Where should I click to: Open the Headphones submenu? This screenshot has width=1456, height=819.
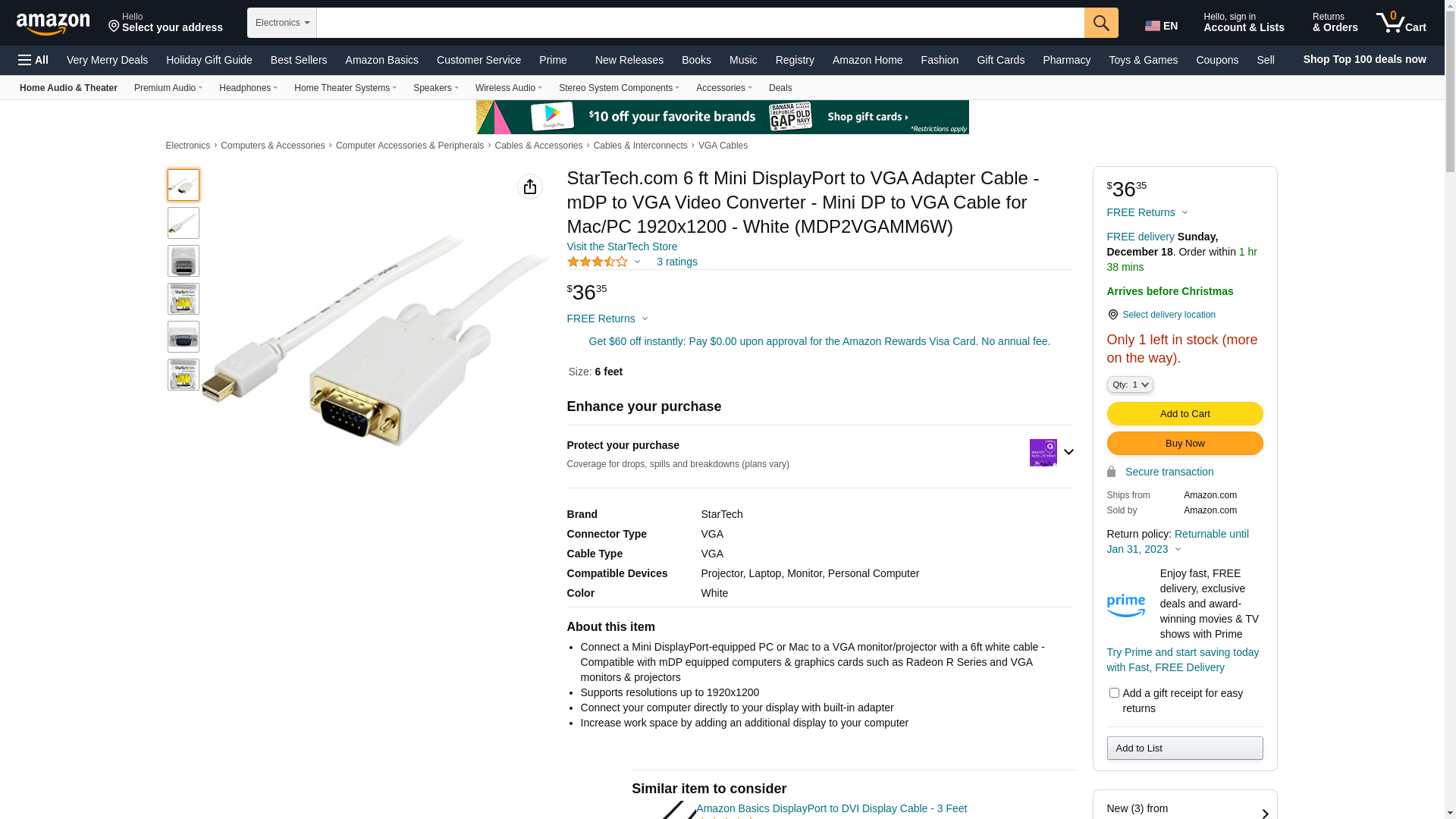(248, 88)
